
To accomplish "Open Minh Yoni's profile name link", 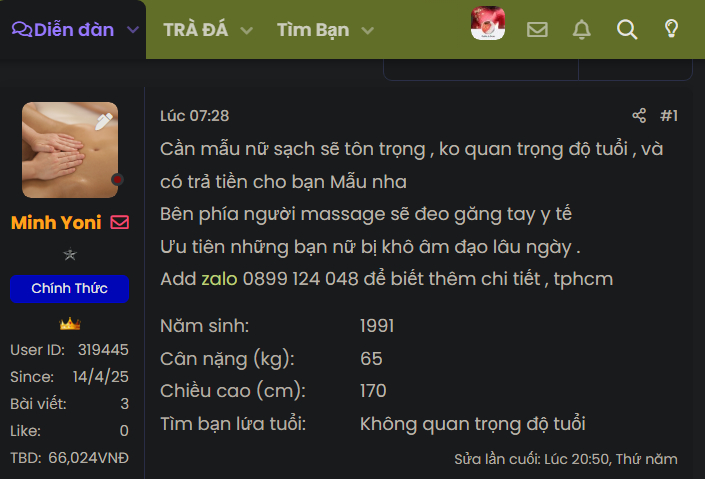I will click(56, 223).
